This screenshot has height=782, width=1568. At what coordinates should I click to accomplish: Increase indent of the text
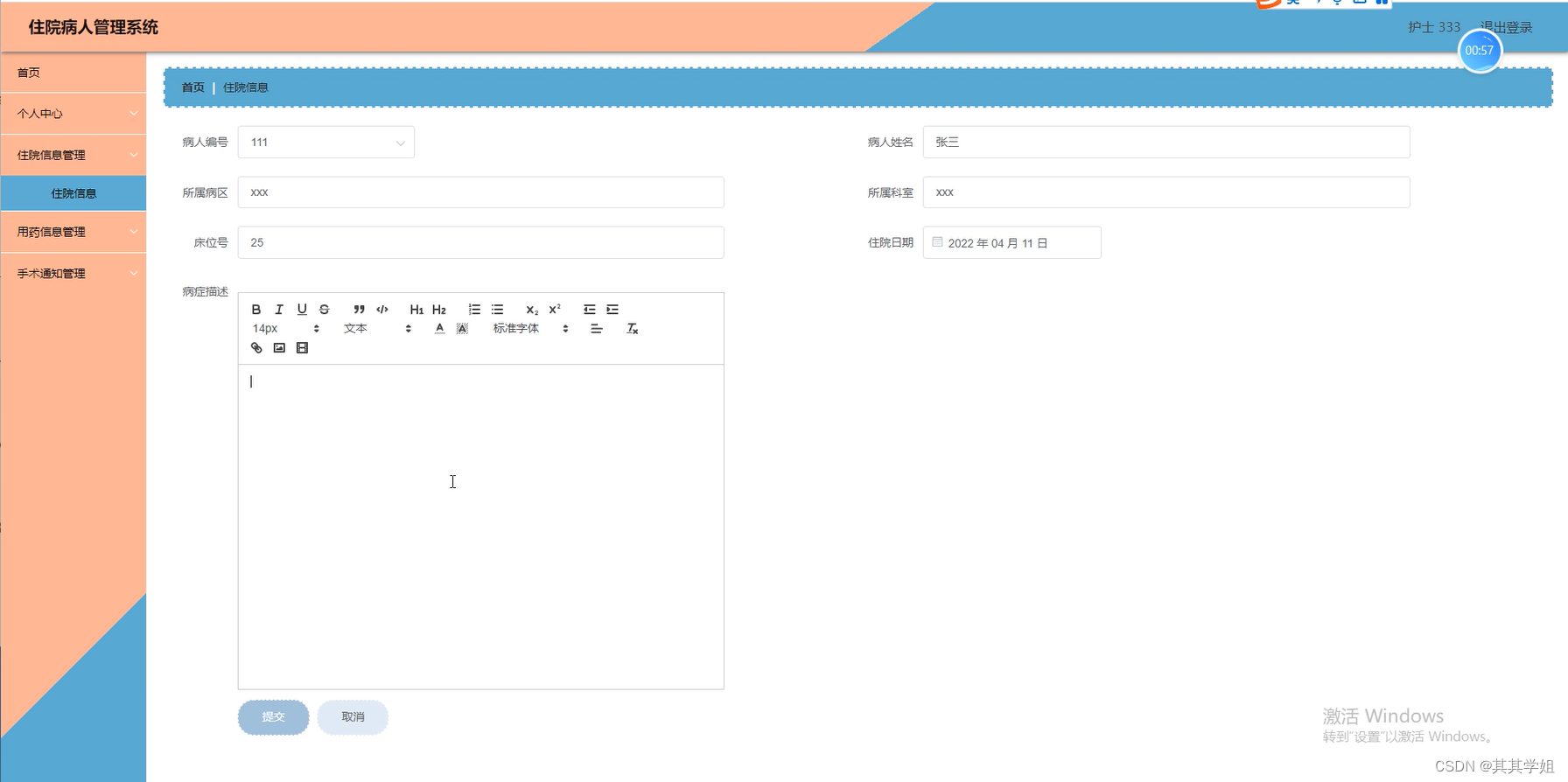point(612,310)
